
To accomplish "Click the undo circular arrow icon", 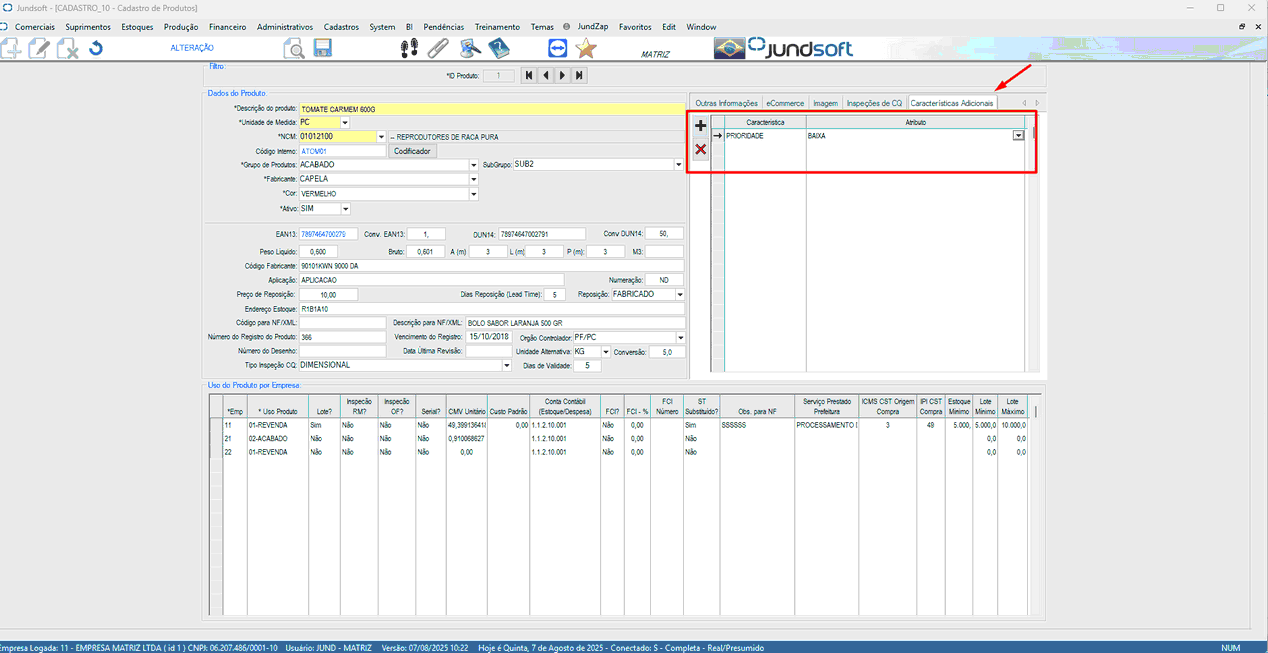I will [x=96, y=48].
